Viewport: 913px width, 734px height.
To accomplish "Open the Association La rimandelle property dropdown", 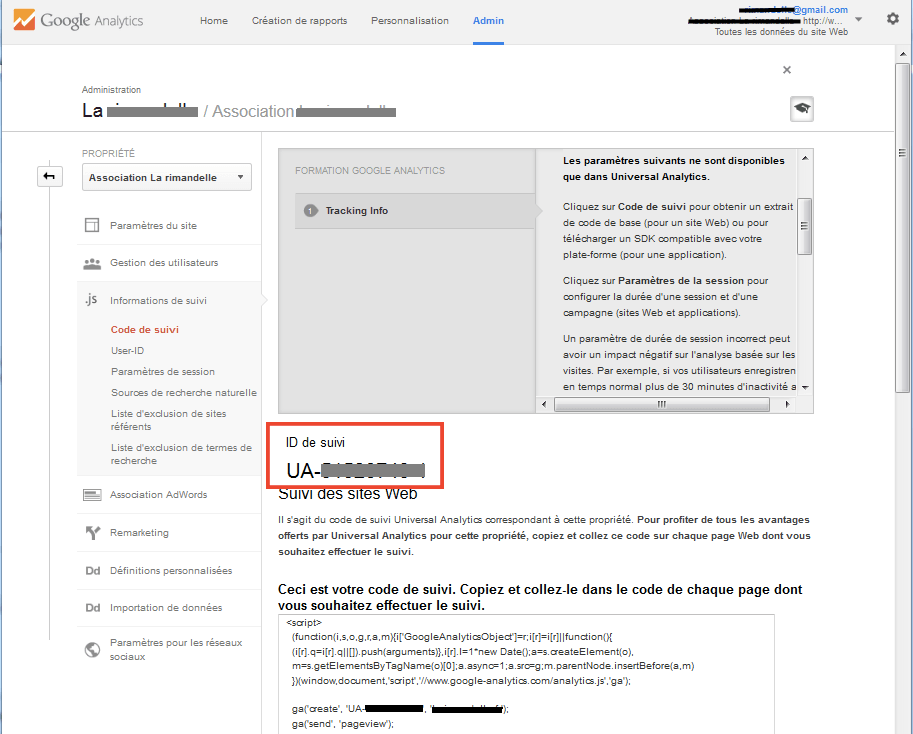I will (x=166, y=178).
